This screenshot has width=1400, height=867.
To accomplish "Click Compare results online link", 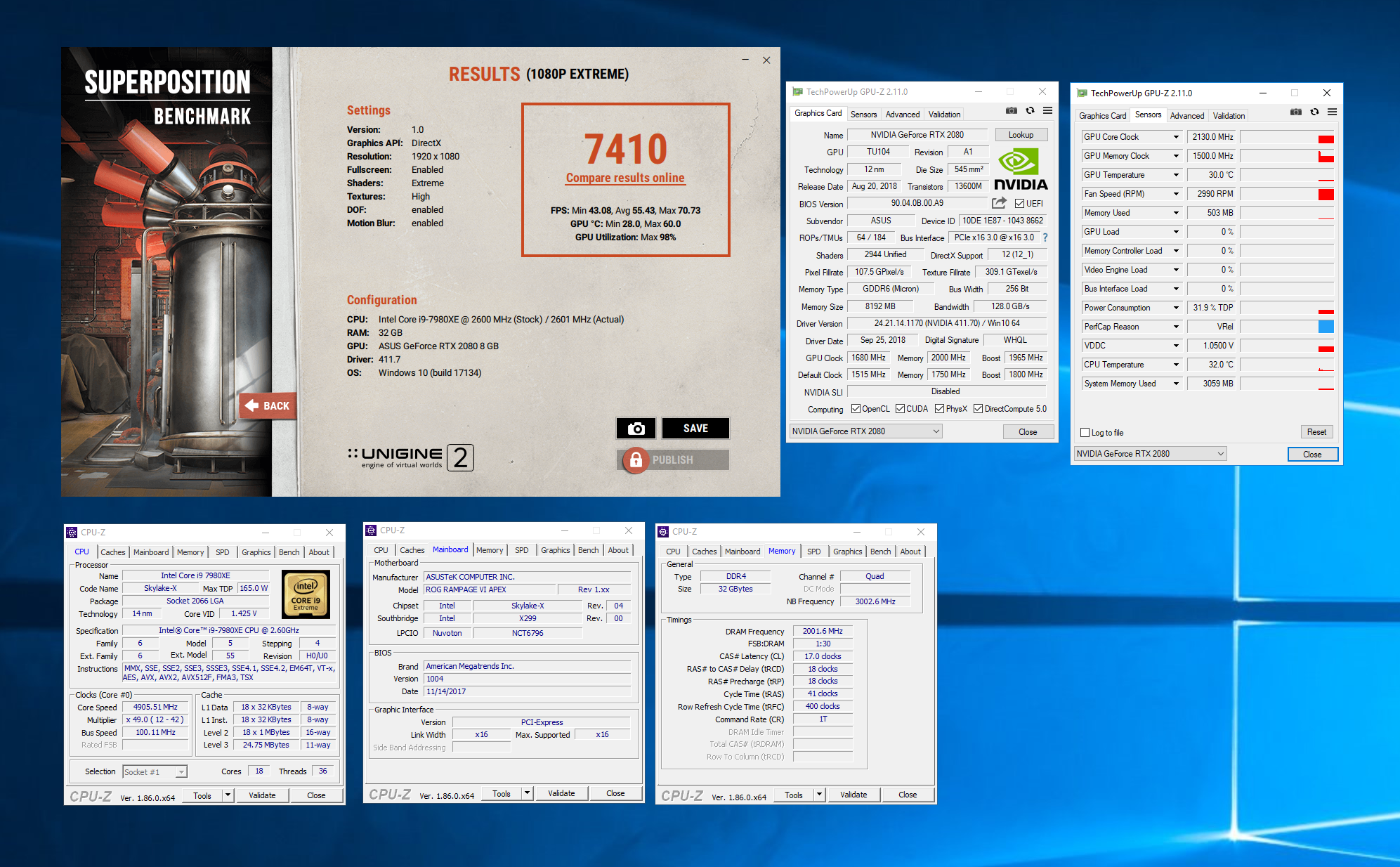I will [x=625, y=178].
